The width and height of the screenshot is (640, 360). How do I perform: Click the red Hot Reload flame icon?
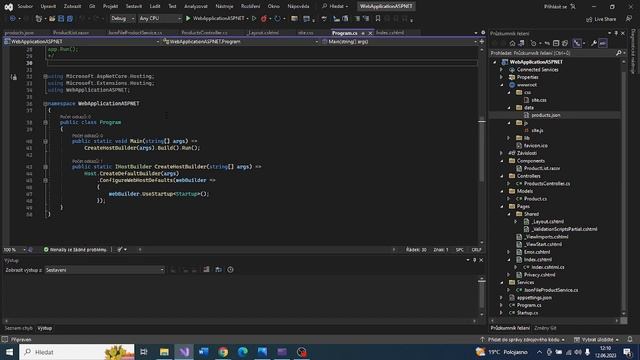264,18
